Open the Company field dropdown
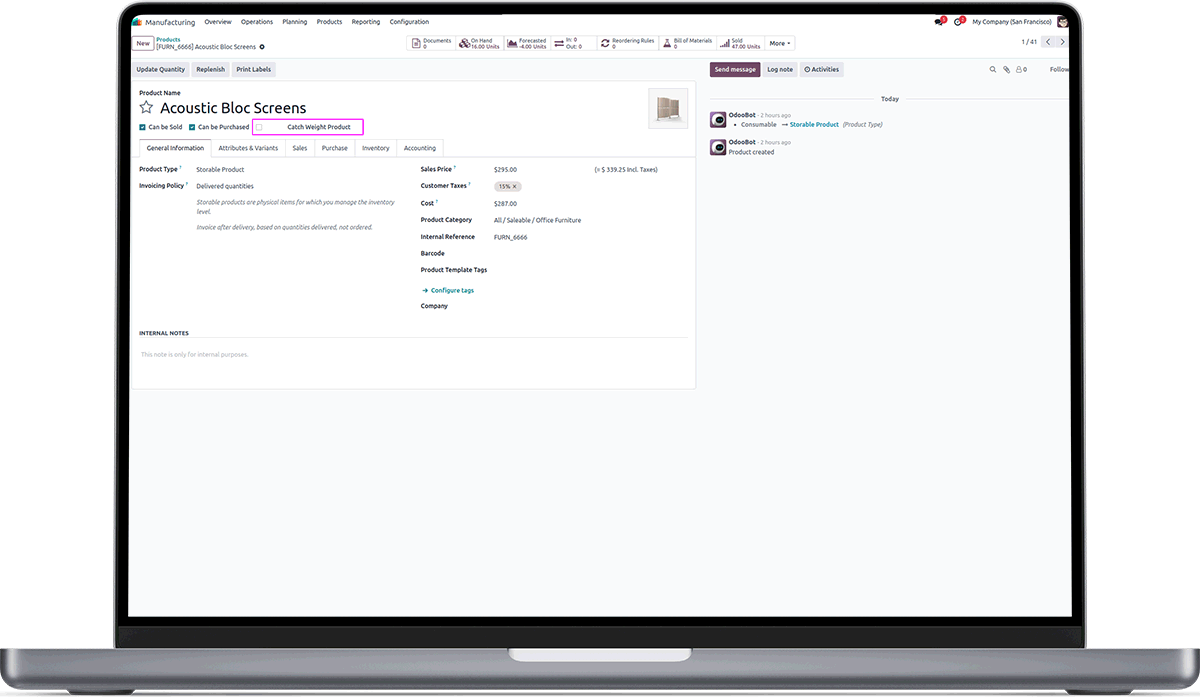 click(590, 306)
